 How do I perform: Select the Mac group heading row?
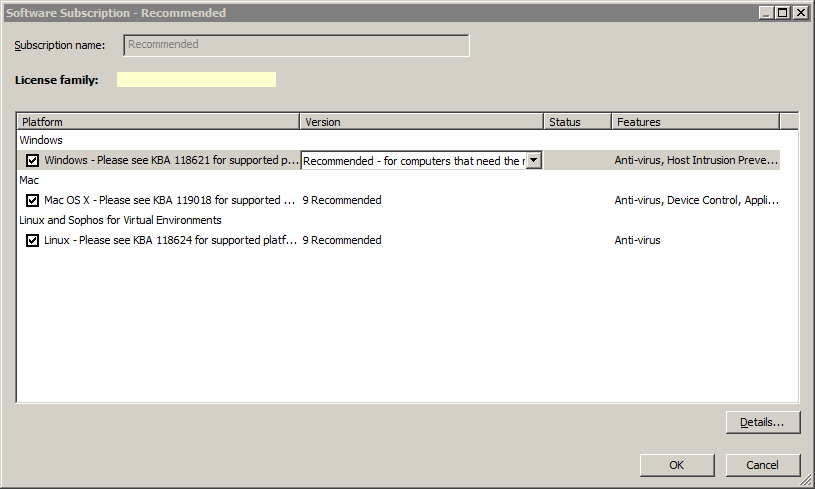tap(29, 180)
